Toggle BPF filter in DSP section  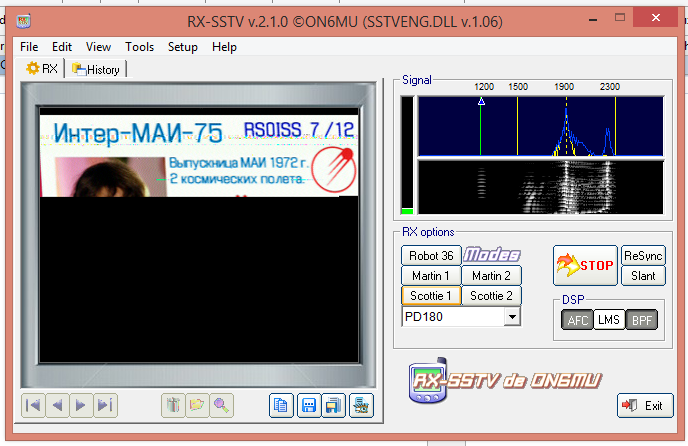[x=641, y=320]
